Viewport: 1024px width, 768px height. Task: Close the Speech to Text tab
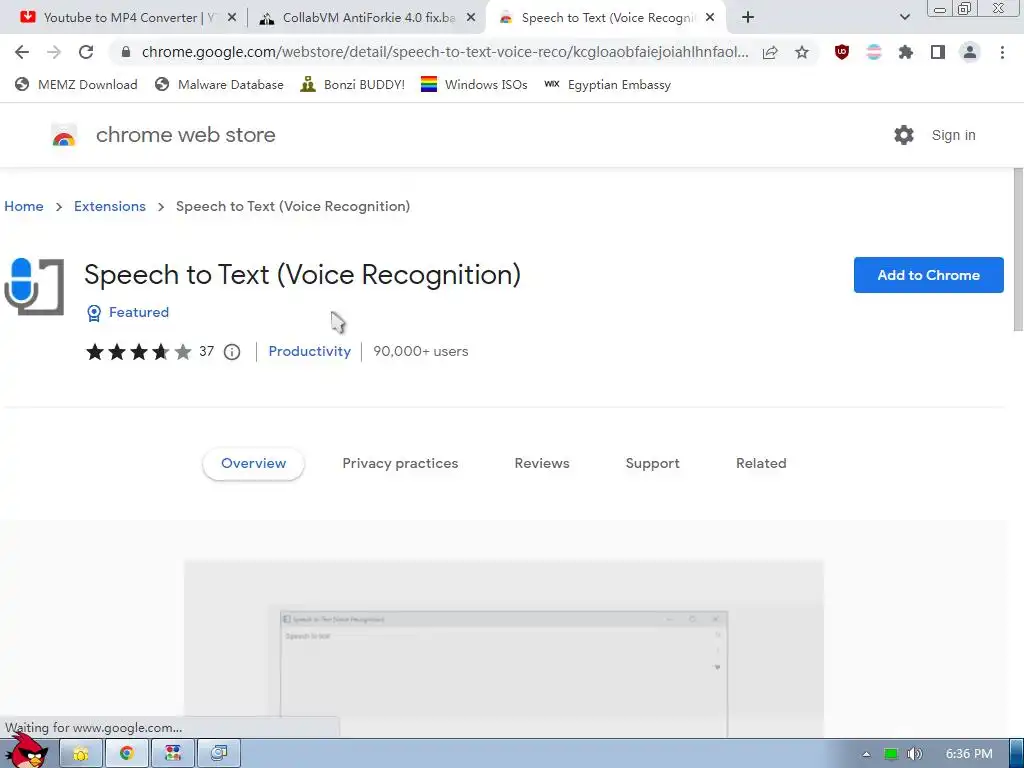tap(711, 18)
